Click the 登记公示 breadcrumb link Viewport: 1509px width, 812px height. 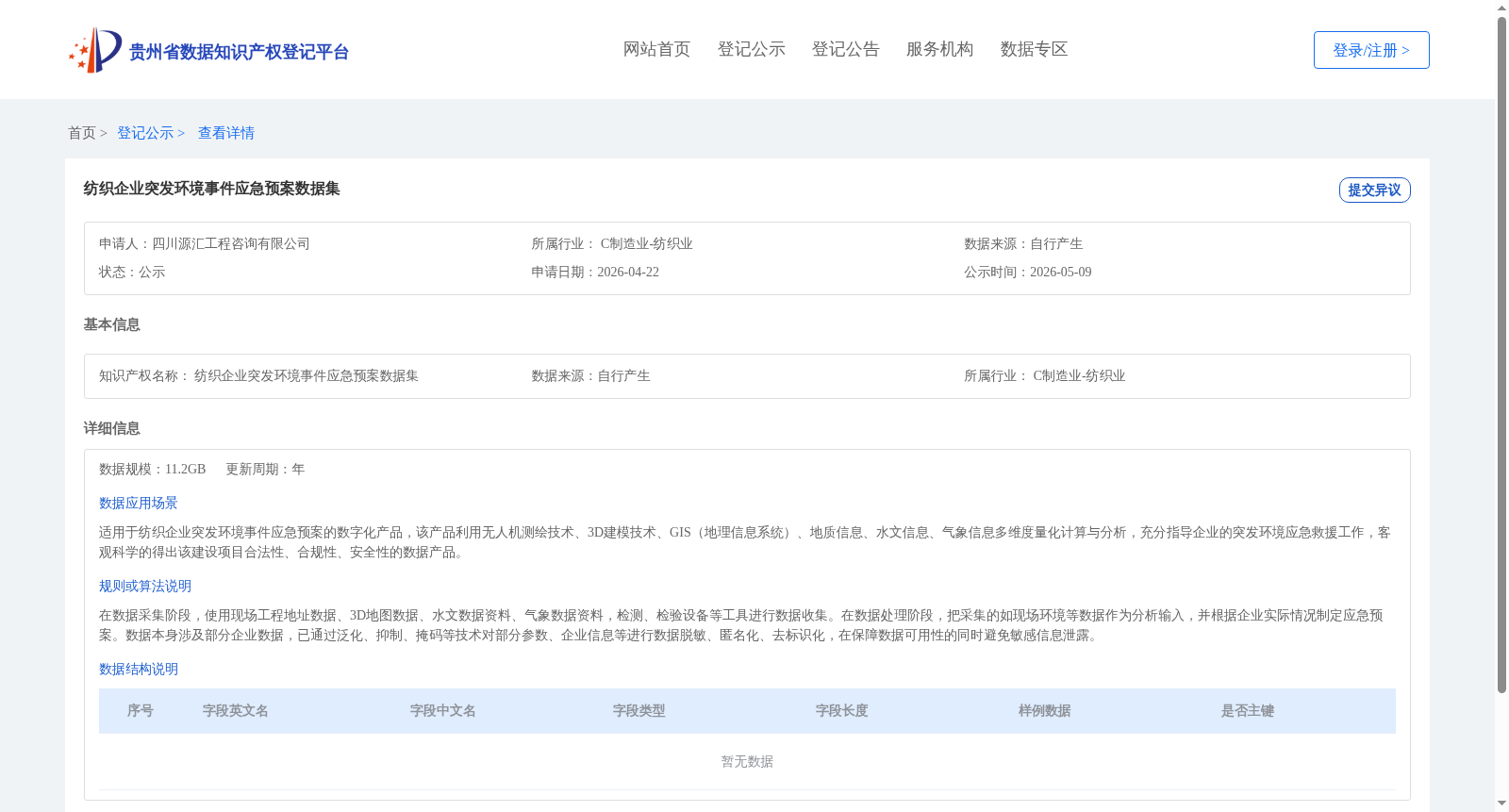click(145, 133)
